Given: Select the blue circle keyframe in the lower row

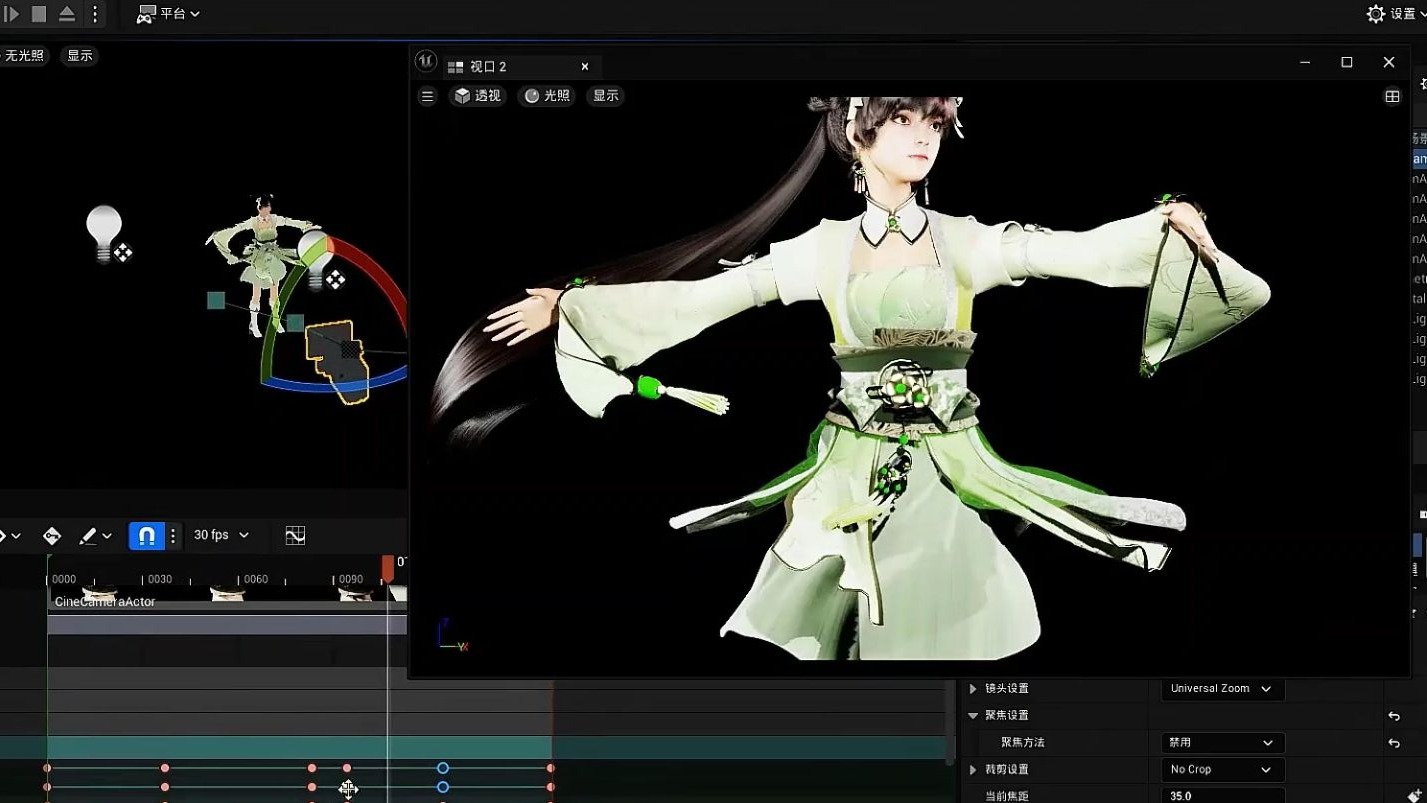Looking at the screenshot, I should 443,787.
